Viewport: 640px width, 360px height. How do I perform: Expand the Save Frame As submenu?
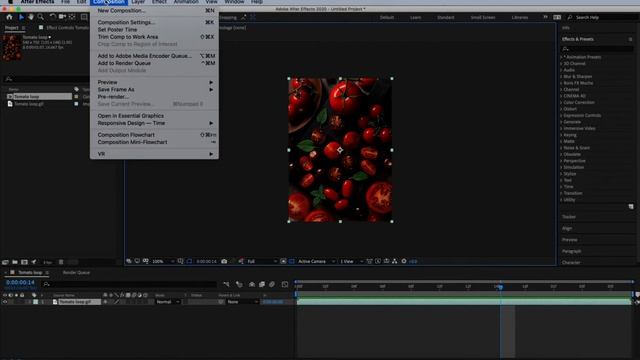click(x=155, y=89)
